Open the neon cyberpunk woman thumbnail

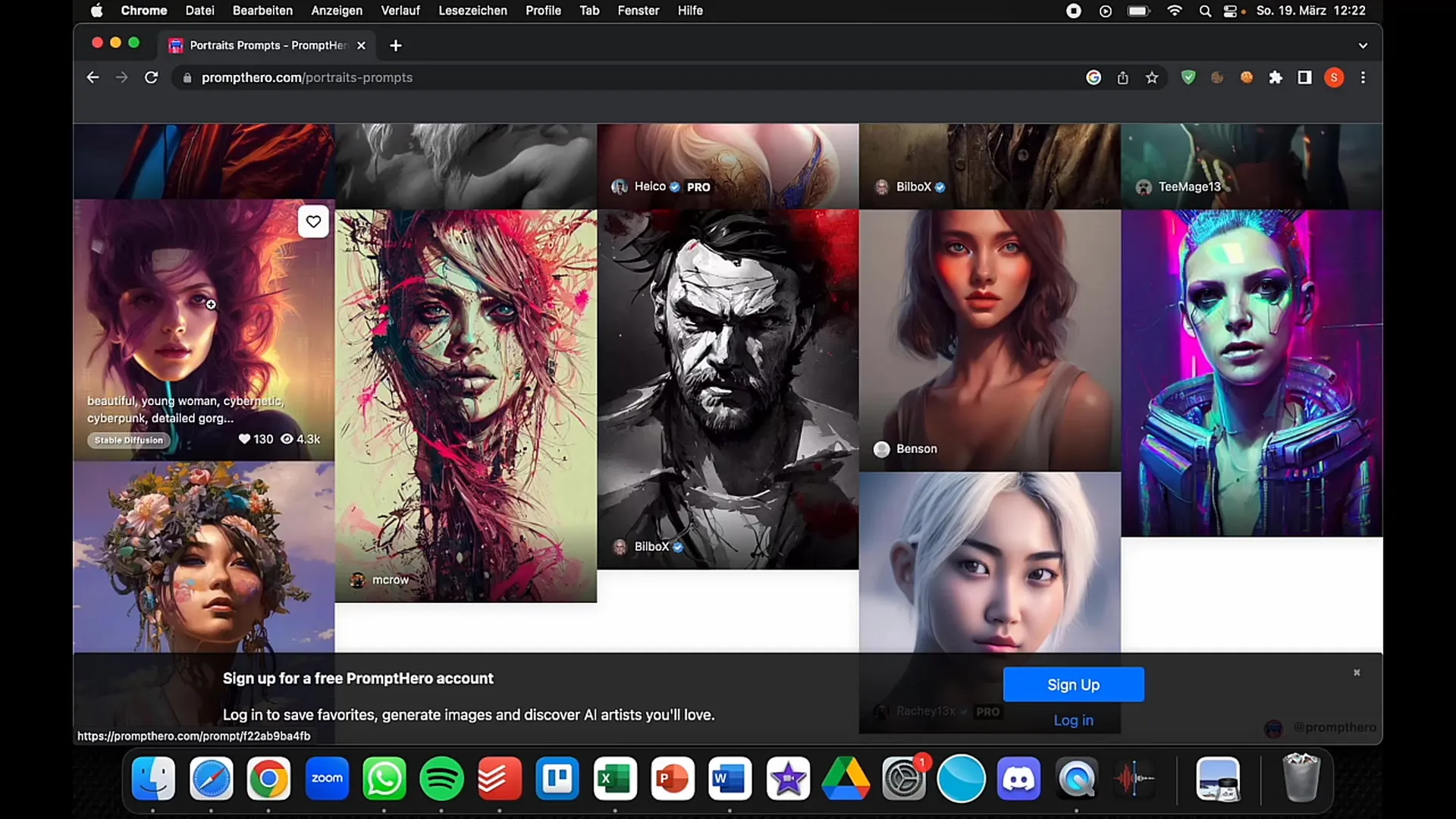coord(1251,373)
